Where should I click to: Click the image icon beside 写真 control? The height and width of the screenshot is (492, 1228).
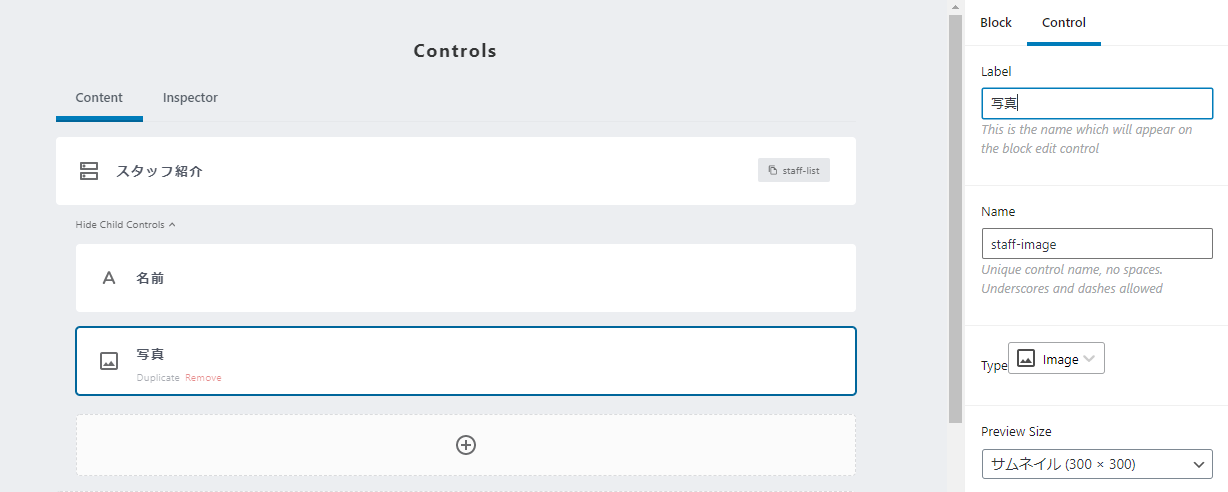(109, 361)
